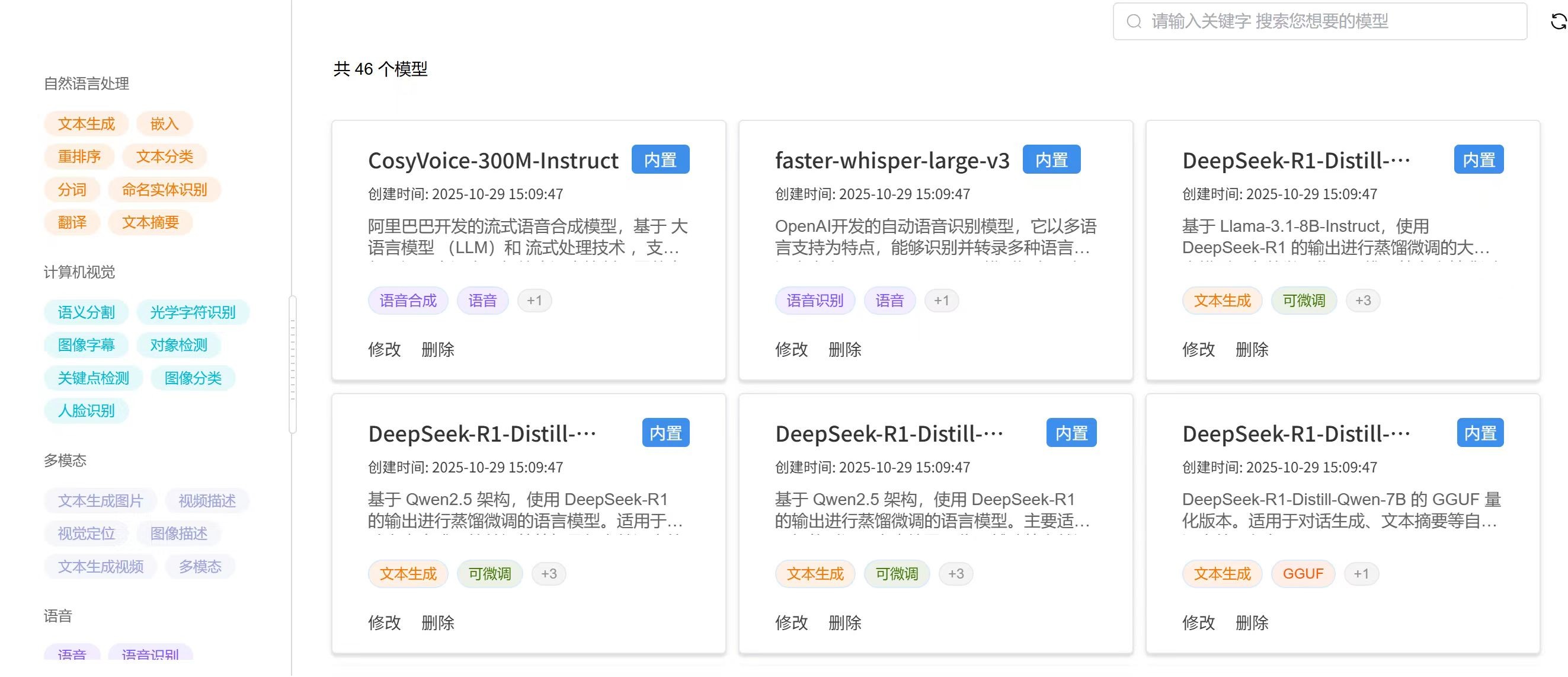Click 删除 on faster-whisper-large-v3 card
1568x677 pixels.
844,349
